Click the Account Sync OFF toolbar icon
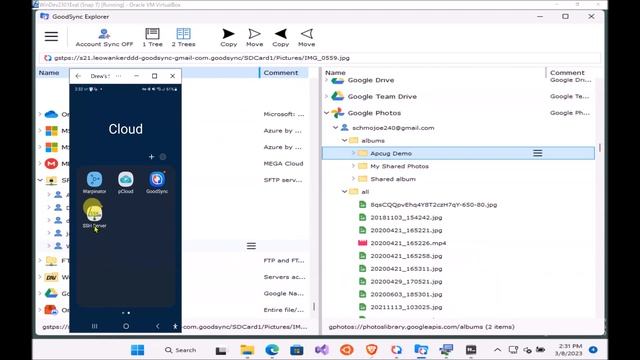 click(x=104, y=37)
